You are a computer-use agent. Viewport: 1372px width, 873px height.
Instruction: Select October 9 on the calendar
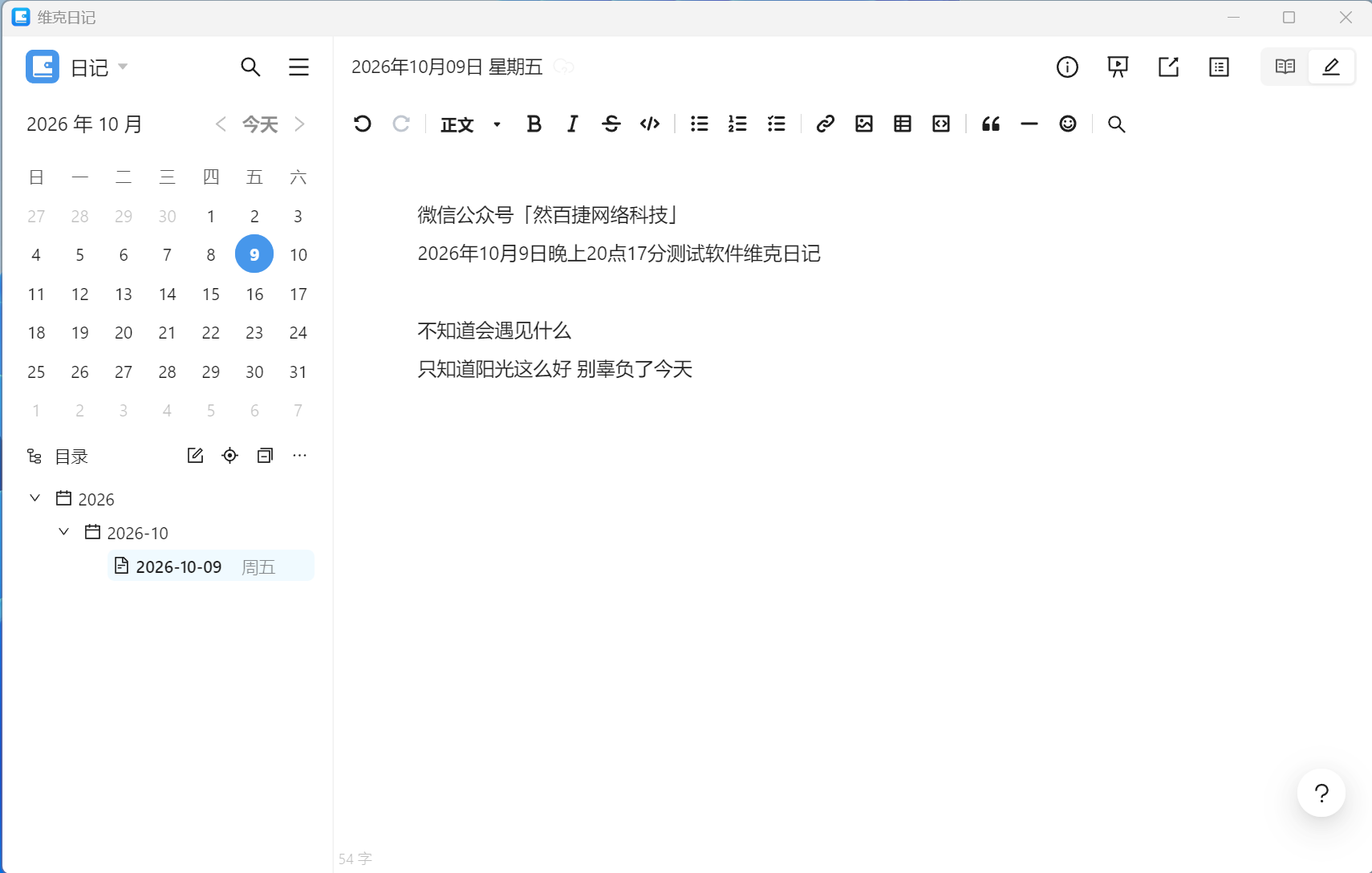254,254
